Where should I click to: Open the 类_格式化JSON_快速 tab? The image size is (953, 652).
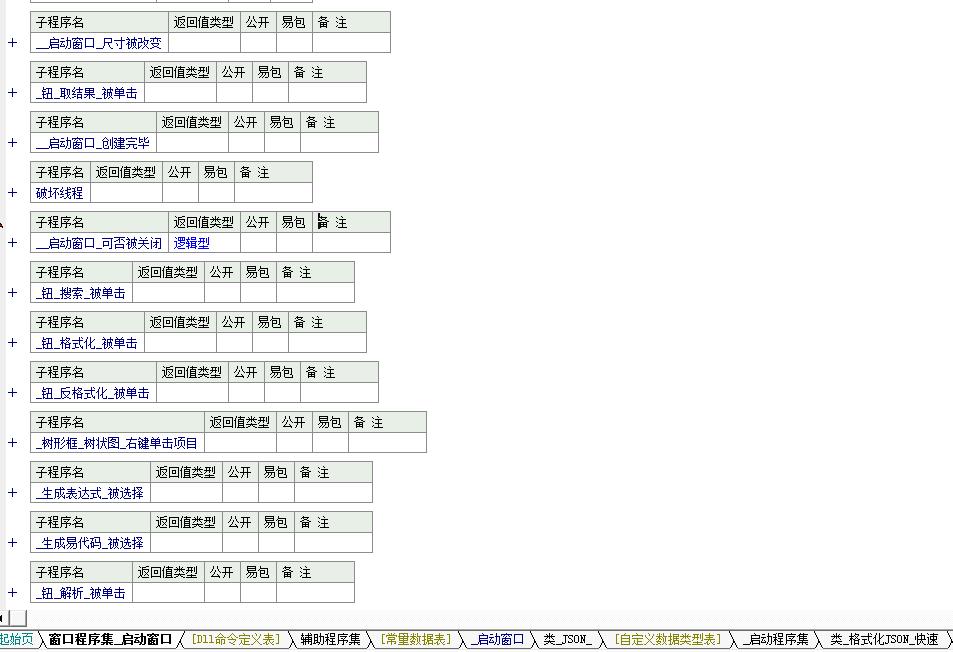[884, 639]
